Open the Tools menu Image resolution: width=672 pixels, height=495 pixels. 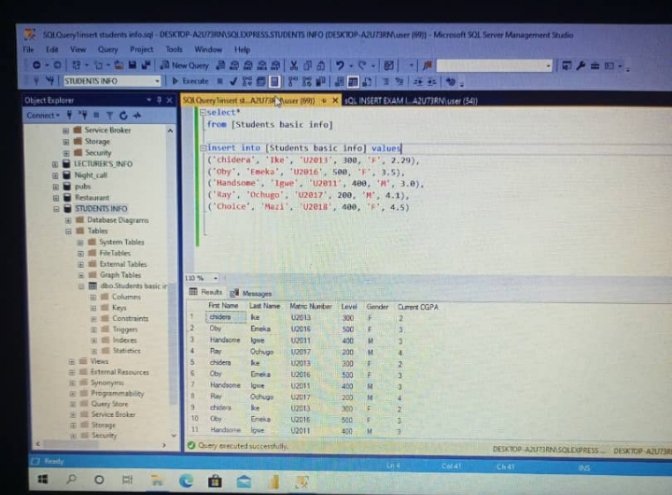174,49
